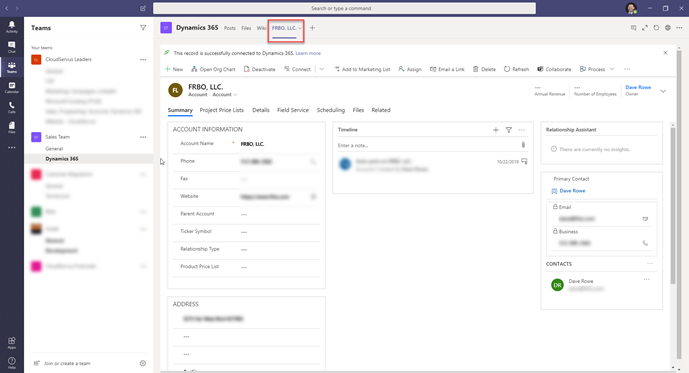The image size is (689, 373).
Task: Open tab in website globe icon
Action: point(667,28)
